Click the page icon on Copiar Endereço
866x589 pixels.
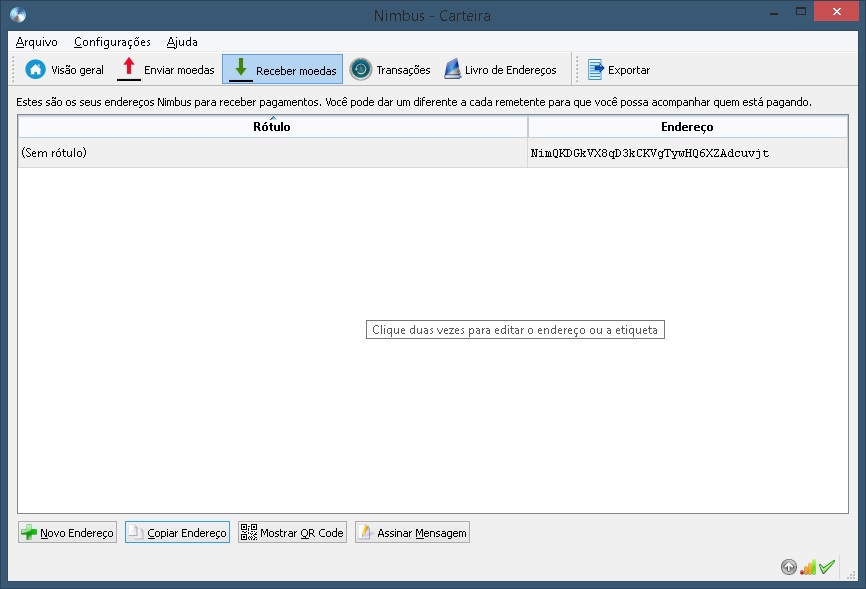[135, 532]
